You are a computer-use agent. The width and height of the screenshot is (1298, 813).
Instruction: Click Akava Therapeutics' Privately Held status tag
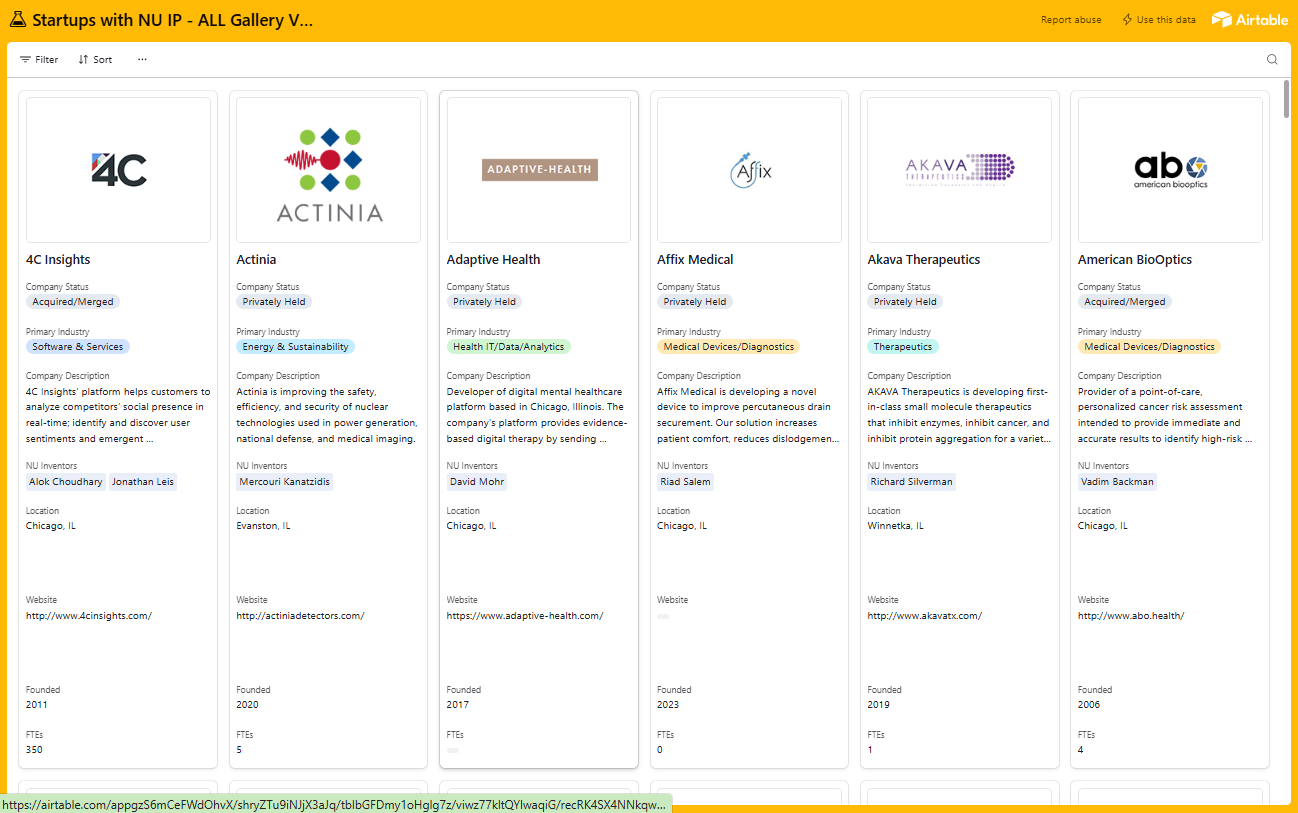coord(905,302)
